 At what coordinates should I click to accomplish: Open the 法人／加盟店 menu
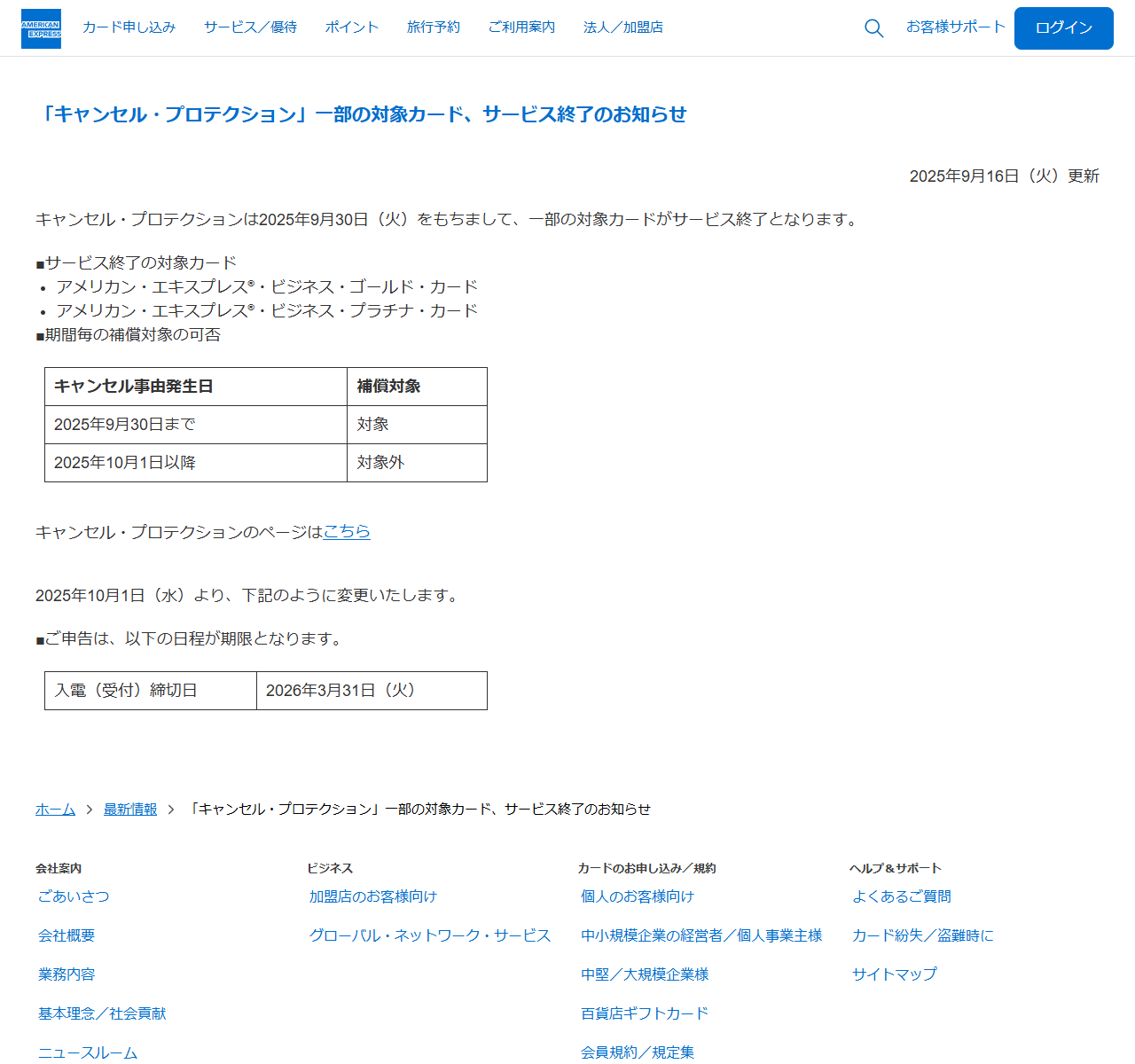point(623,27)
